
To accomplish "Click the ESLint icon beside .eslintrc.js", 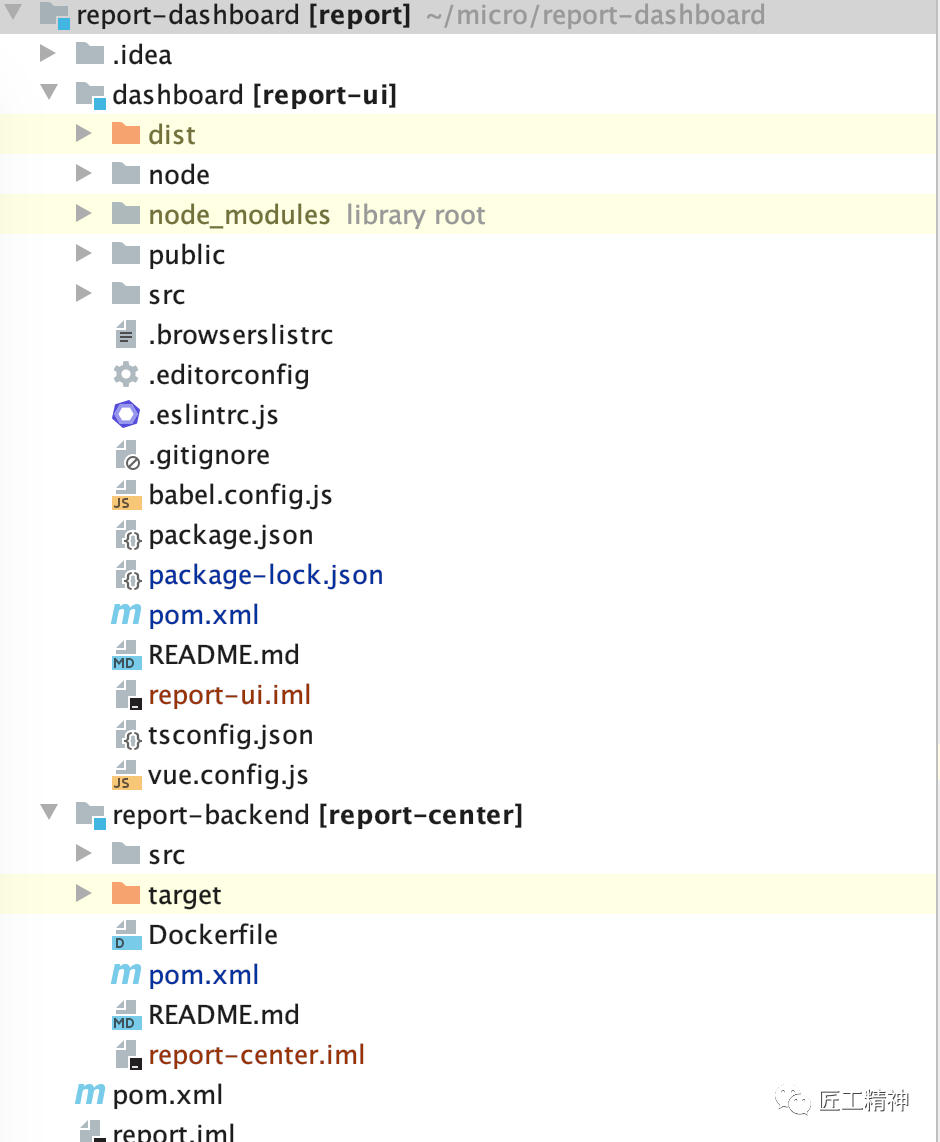I will click(x=126, y=415).
